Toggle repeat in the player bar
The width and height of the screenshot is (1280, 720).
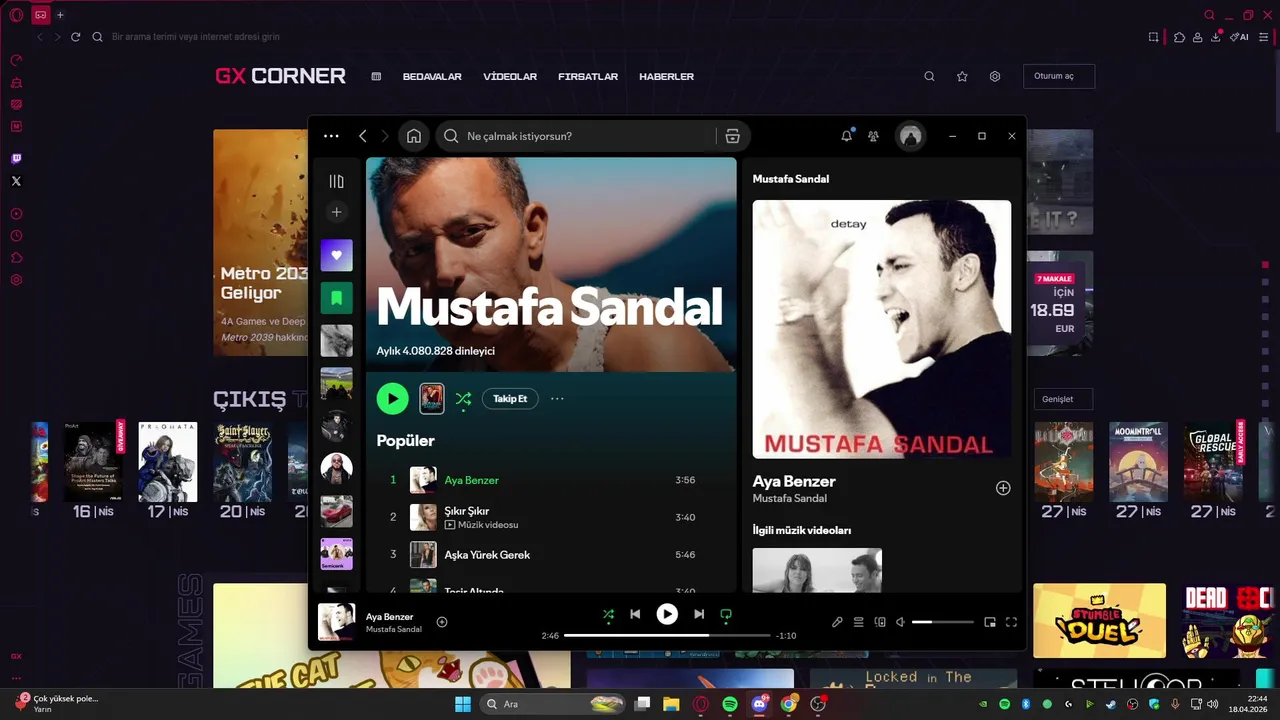[726, 614]
